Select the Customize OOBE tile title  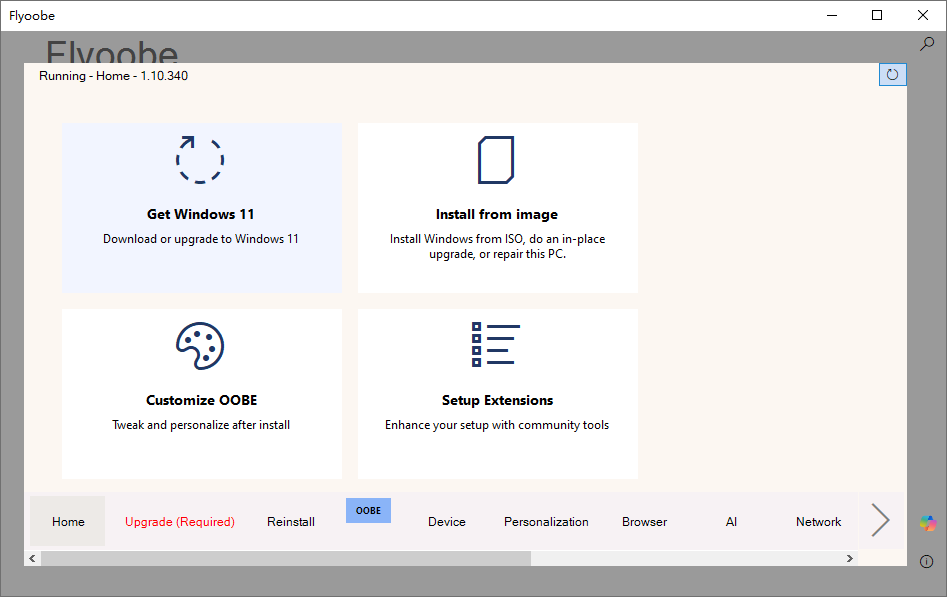202,401
